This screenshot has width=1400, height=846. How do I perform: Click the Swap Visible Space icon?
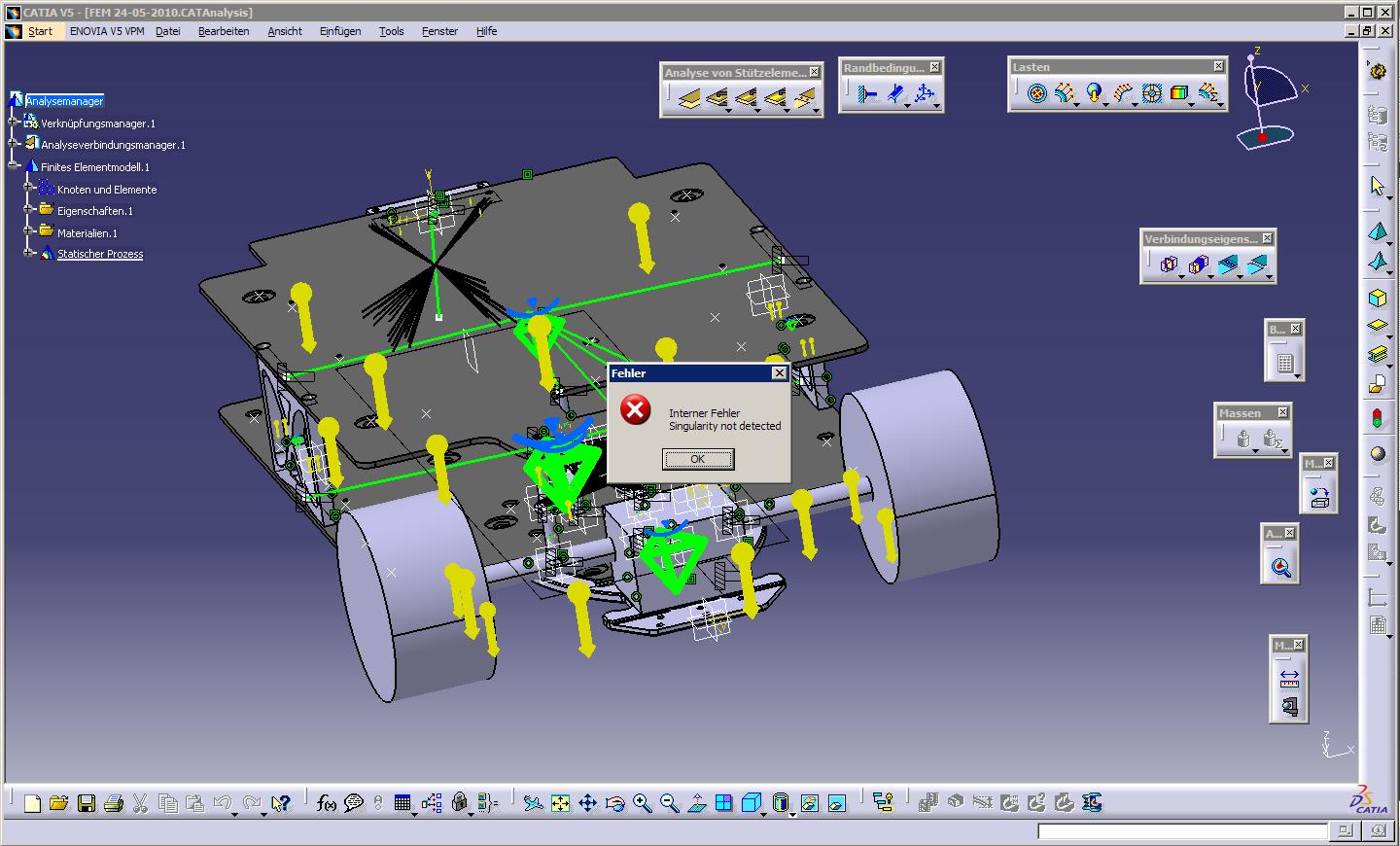click(x=836, y=803)
